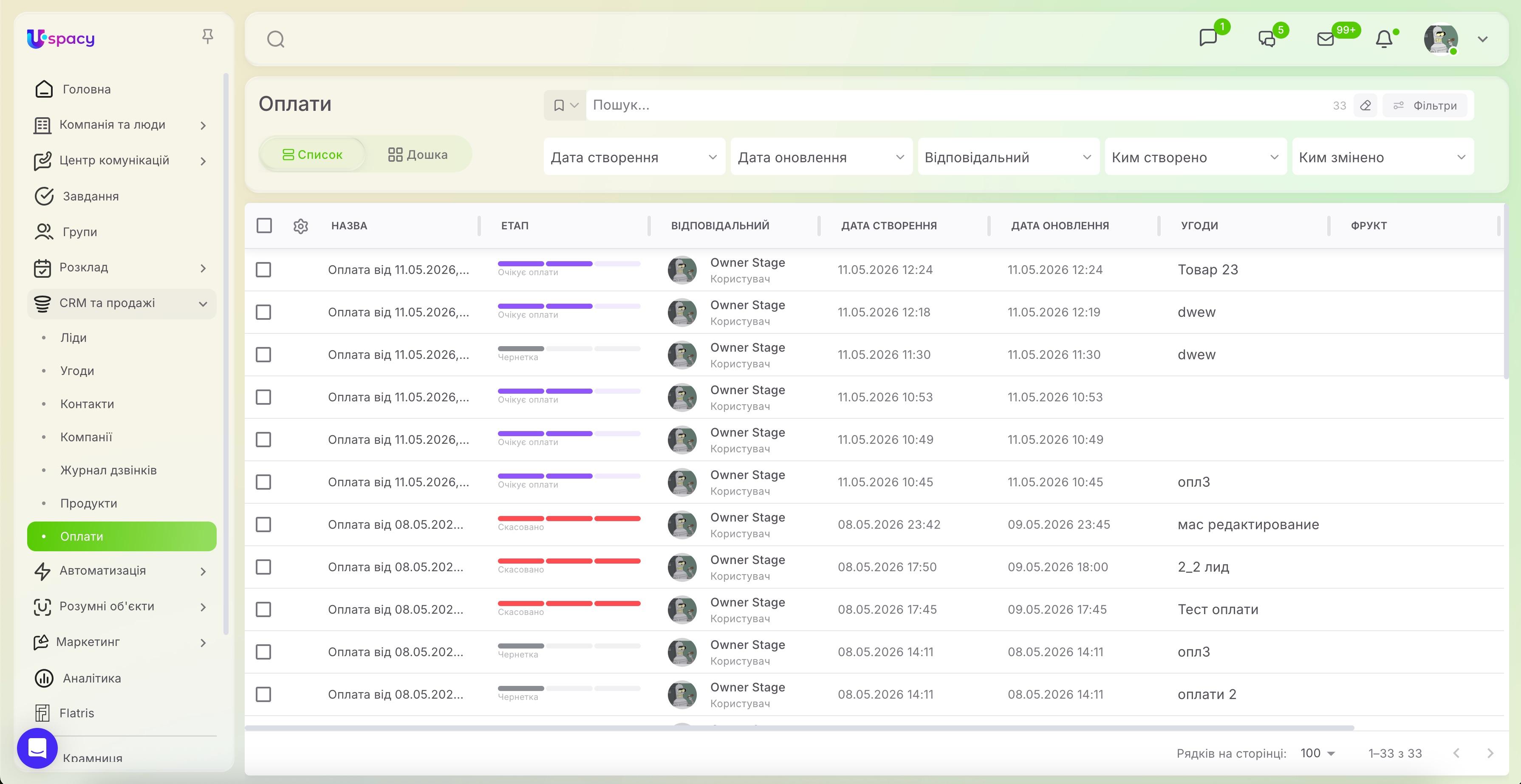Select the row for мас редактирование
Screen dimensions: 1521x784
pyautogui.click(x=263, y=525)
